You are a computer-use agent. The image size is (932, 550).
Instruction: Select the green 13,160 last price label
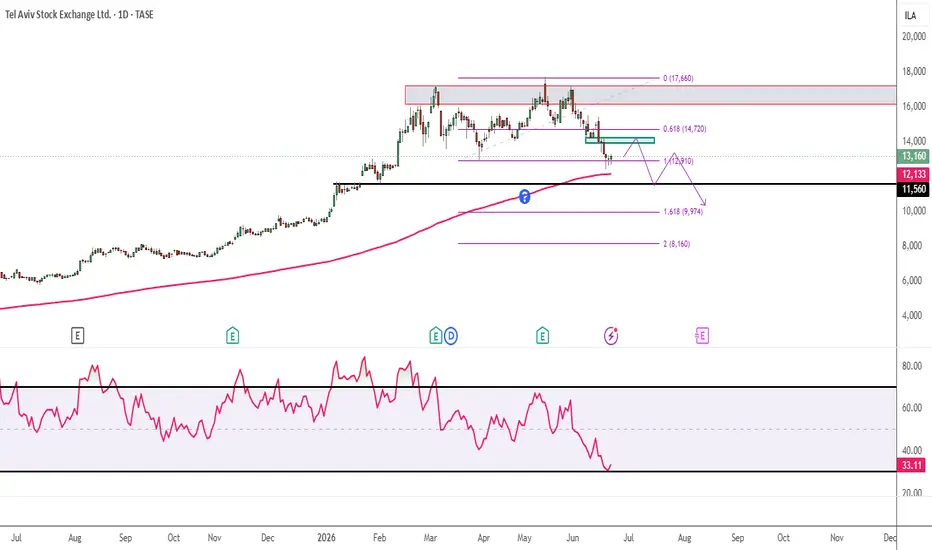pos(914,156)
